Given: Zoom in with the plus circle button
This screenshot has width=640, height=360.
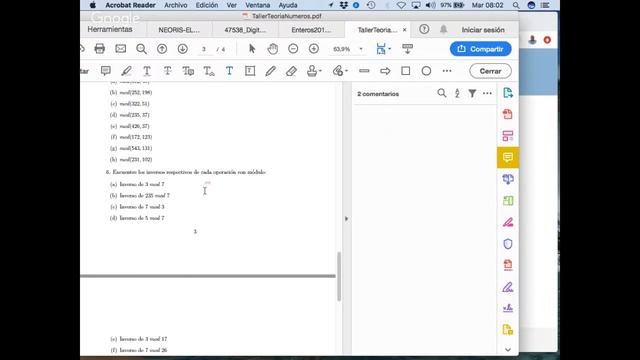Looking at the screenshot, I should [314, 49].
